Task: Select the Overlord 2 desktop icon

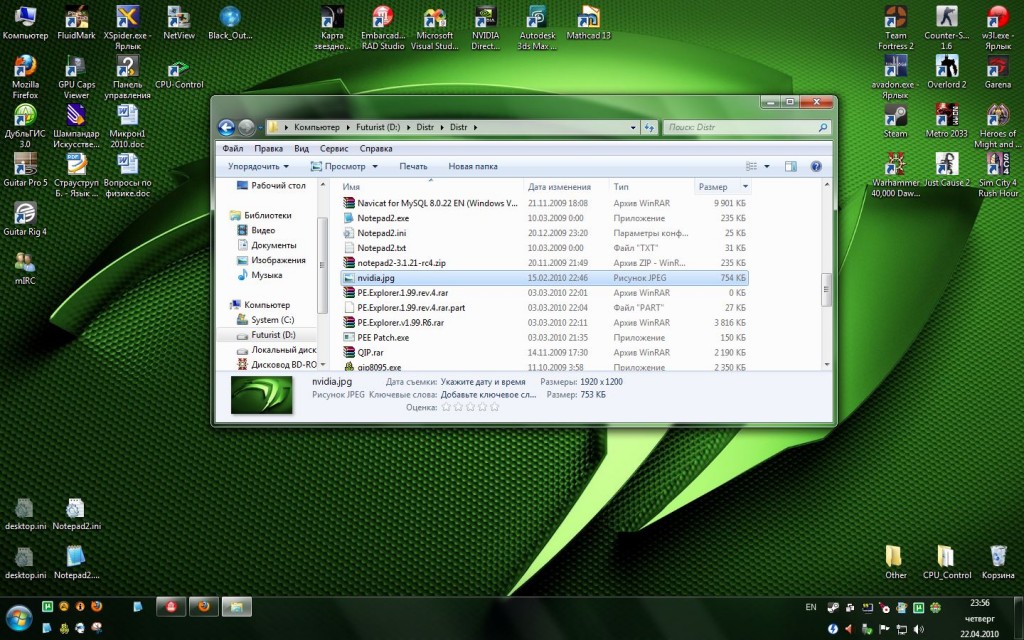Action: pyautogui.click(x=946, y=72)
